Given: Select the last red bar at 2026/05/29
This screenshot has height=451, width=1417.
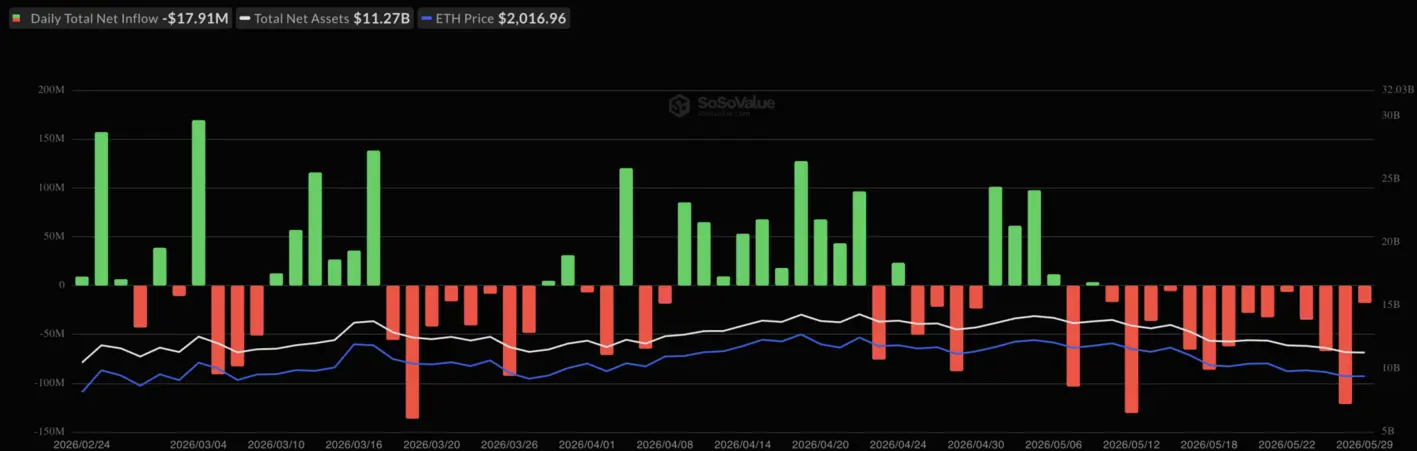Looking at the screenshot, I should coord(1364,294).
